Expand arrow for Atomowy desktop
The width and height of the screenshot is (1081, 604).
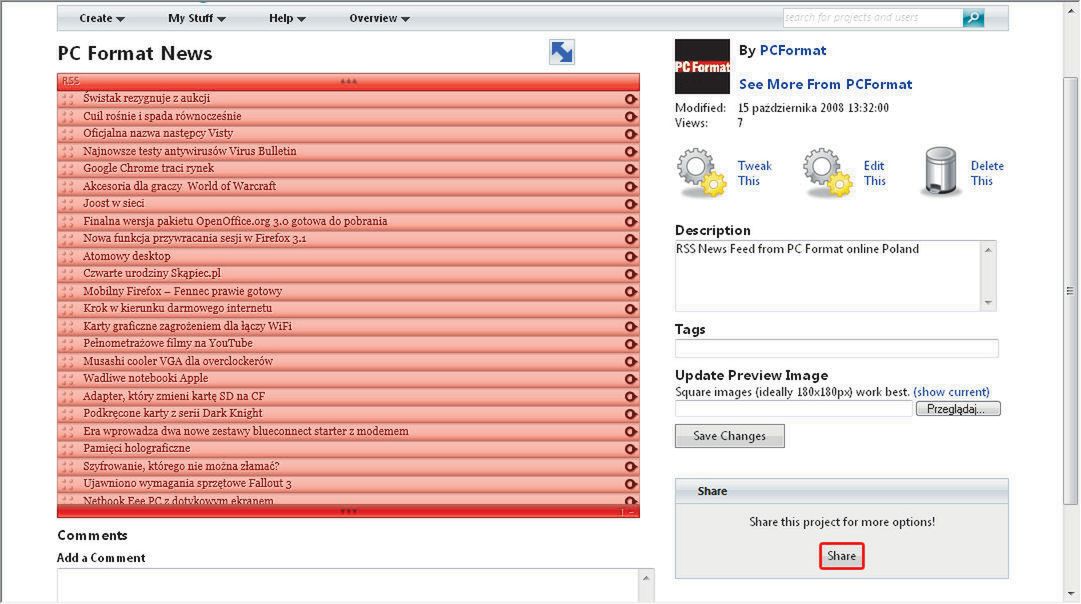pos(630,256)
